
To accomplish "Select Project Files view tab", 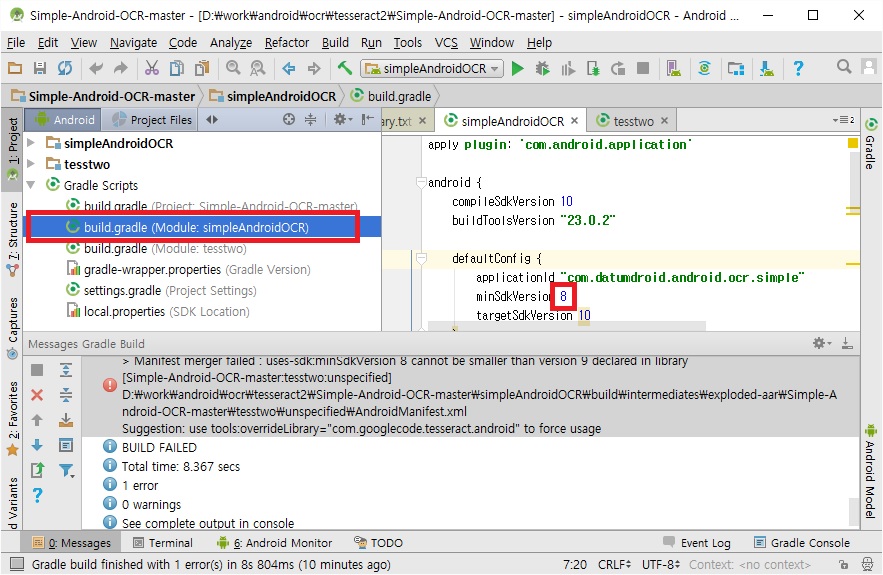I will (x=152, y=119).
